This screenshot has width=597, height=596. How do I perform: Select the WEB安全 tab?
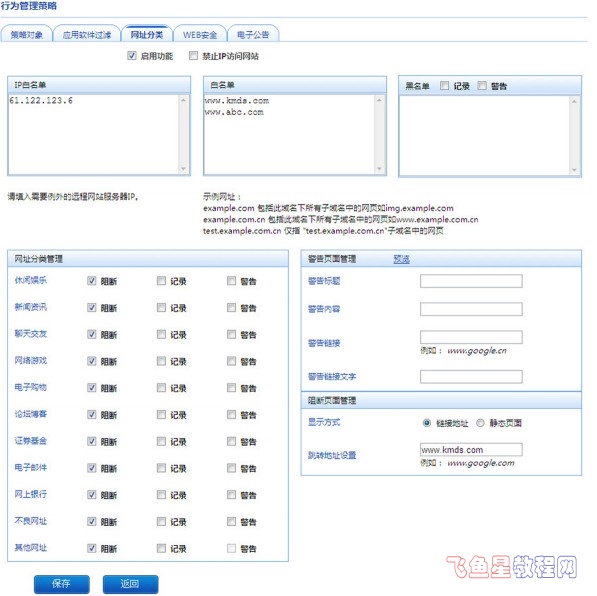click(200, 35)
